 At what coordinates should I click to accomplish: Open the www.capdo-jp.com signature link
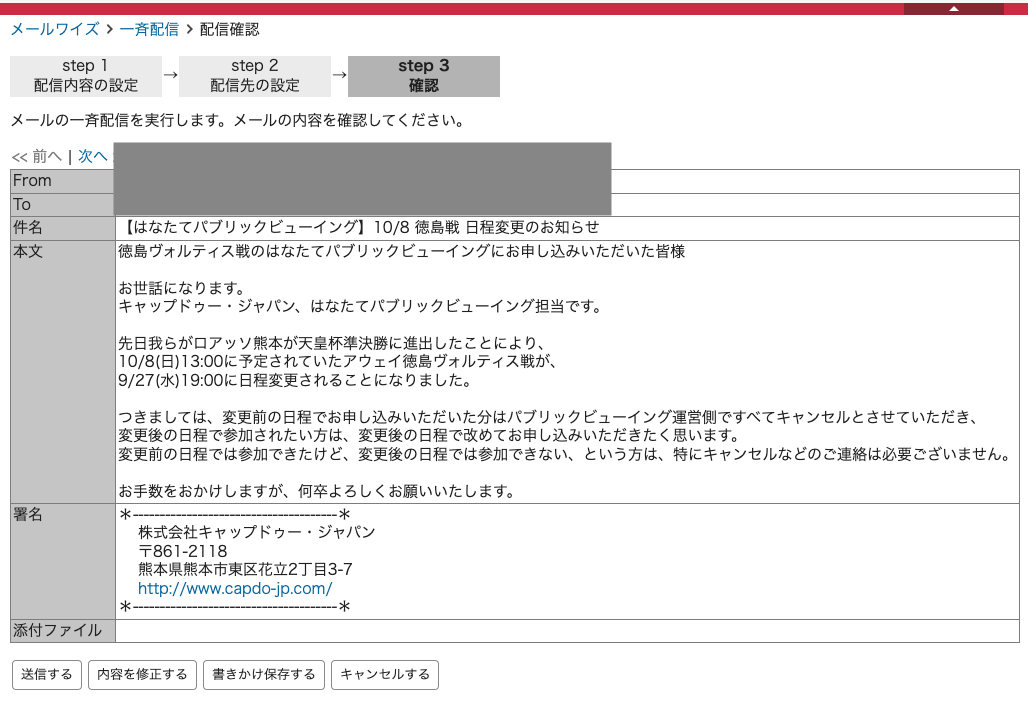click(235, 589)
